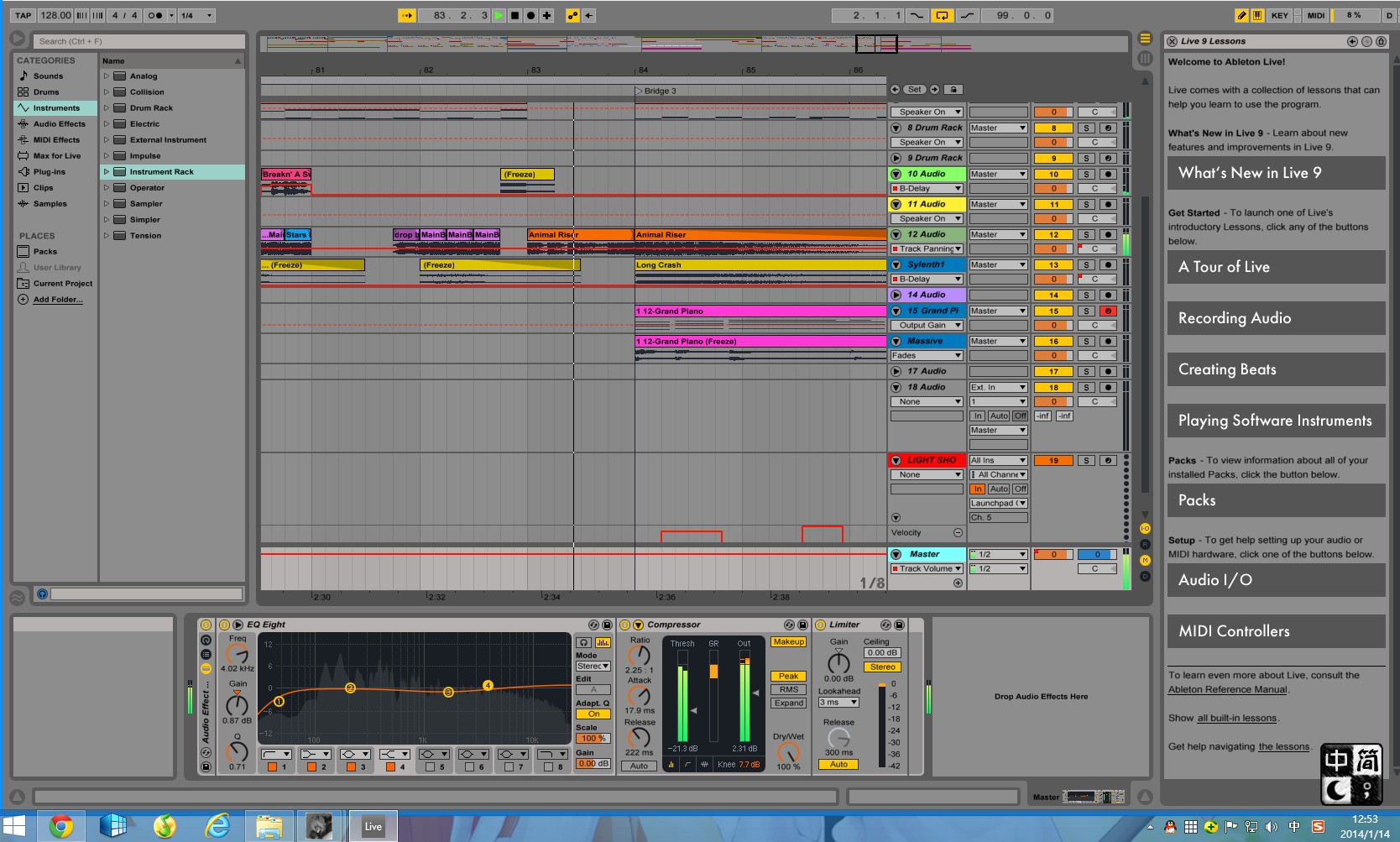Open the quantization 1/4 dropdown

(198, 15)
